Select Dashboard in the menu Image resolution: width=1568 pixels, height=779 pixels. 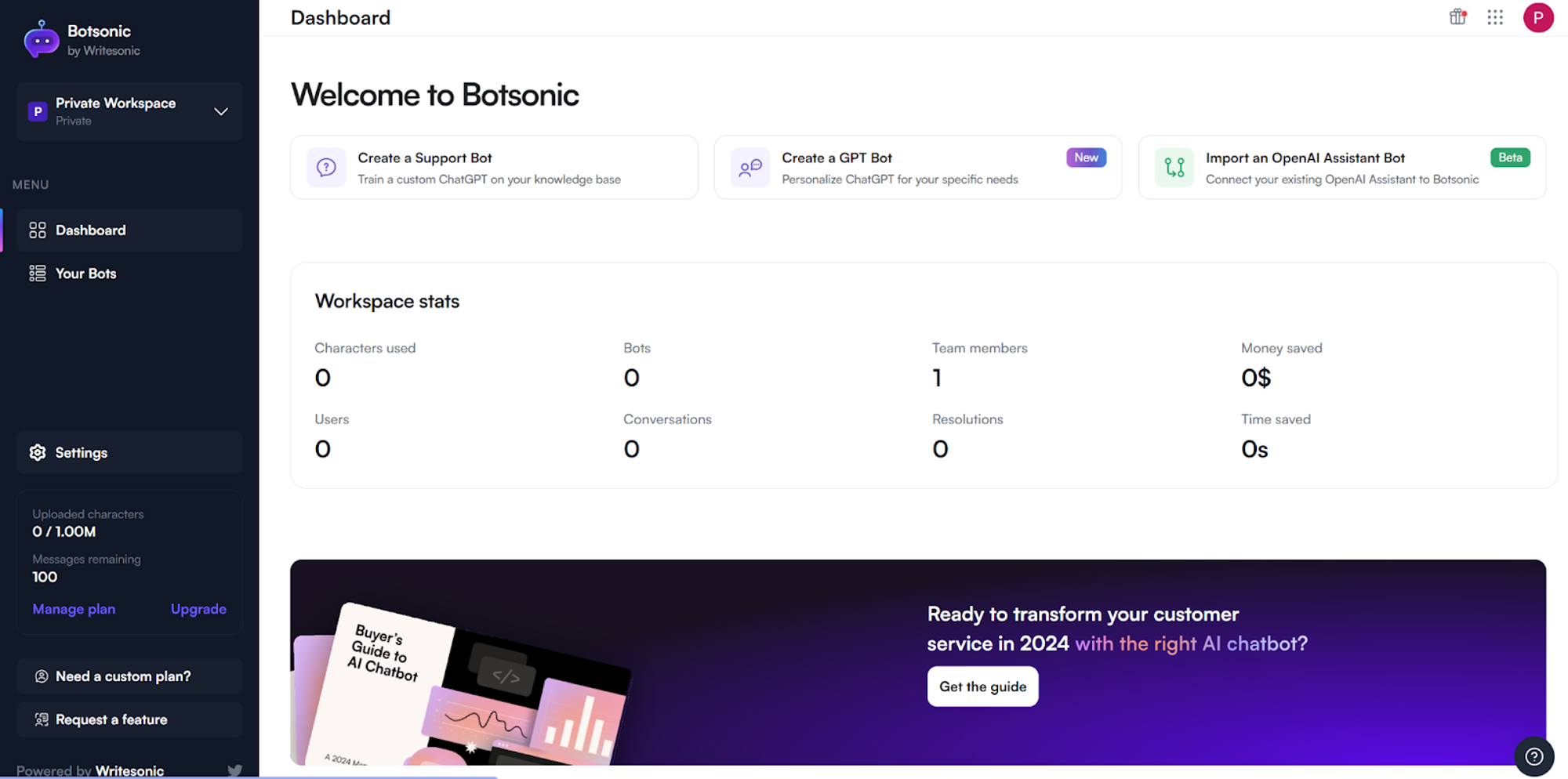pyautogui.click(x=91, y=230)
